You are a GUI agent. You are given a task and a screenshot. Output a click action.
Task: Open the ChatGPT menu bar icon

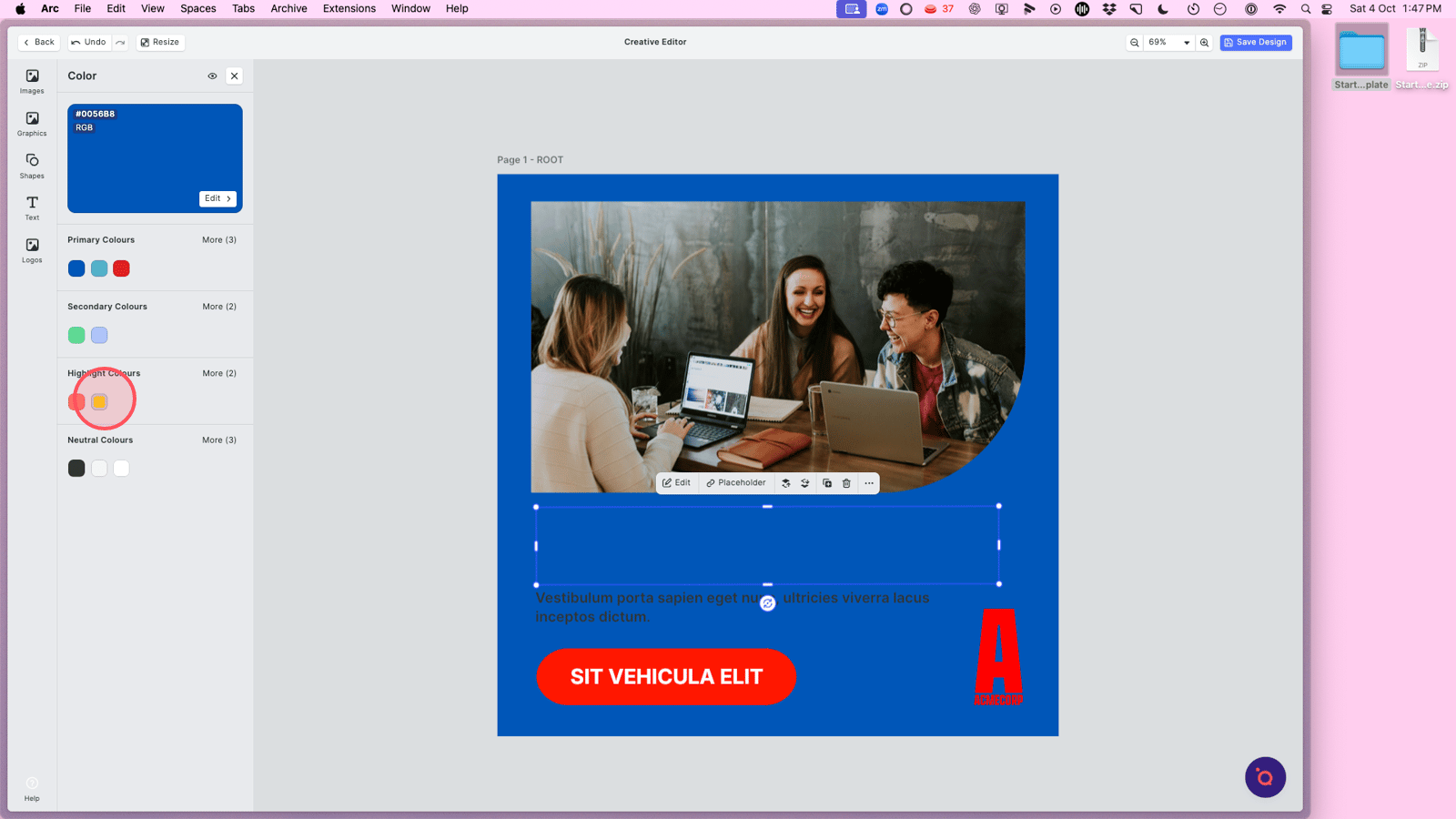point(975,9)
